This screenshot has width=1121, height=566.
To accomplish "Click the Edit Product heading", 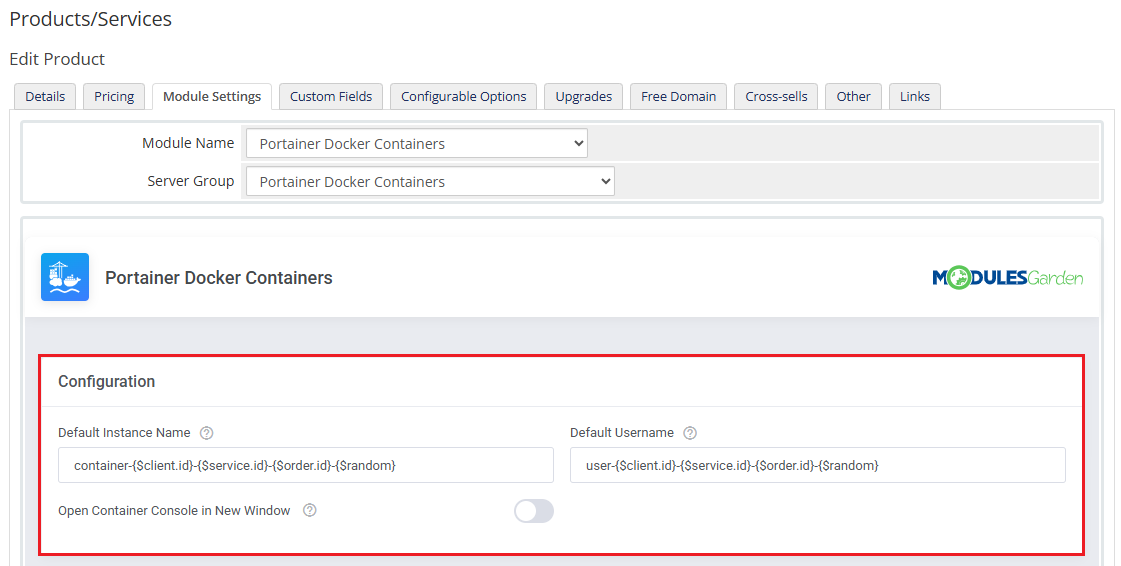I will pos(57,59).
